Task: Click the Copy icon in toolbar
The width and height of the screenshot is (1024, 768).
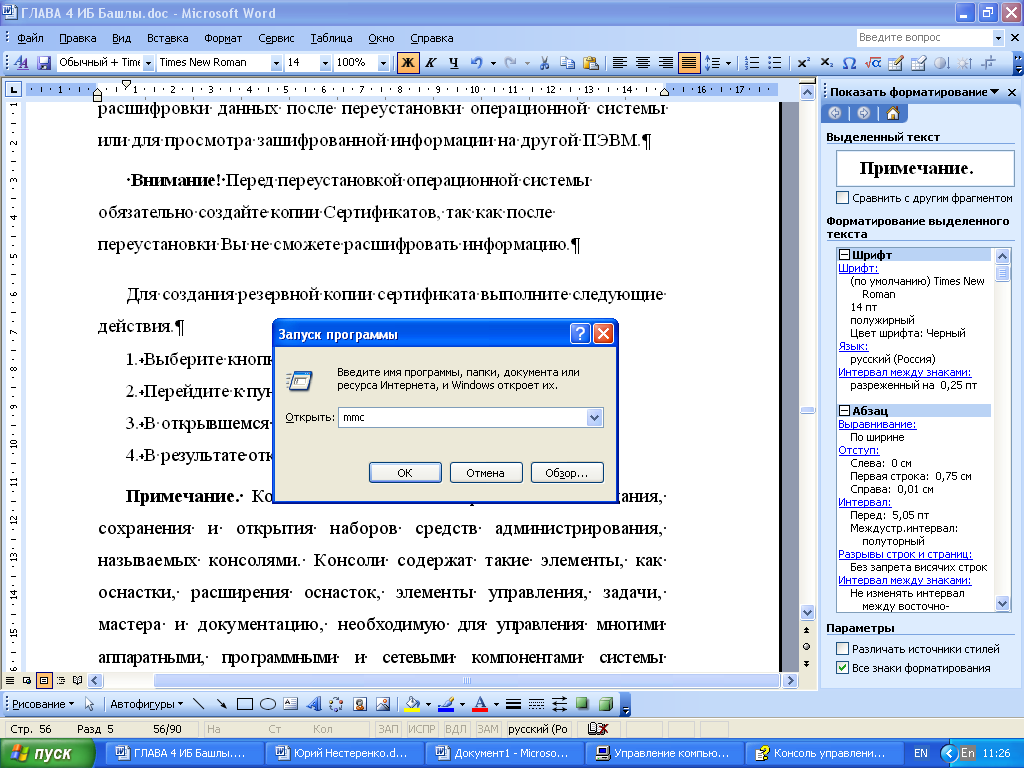Action: pos(568,63)
